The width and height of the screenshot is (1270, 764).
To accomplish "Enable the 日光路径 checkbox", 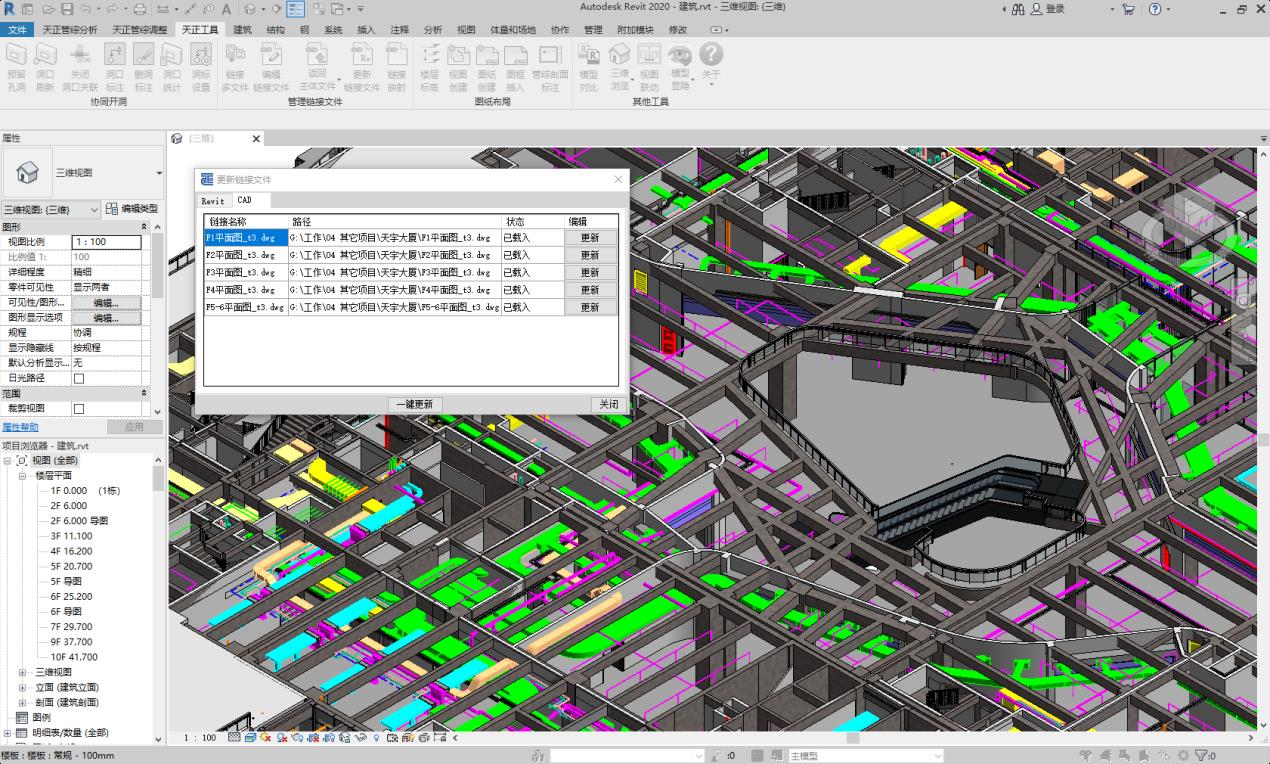I will coord(79,379).
